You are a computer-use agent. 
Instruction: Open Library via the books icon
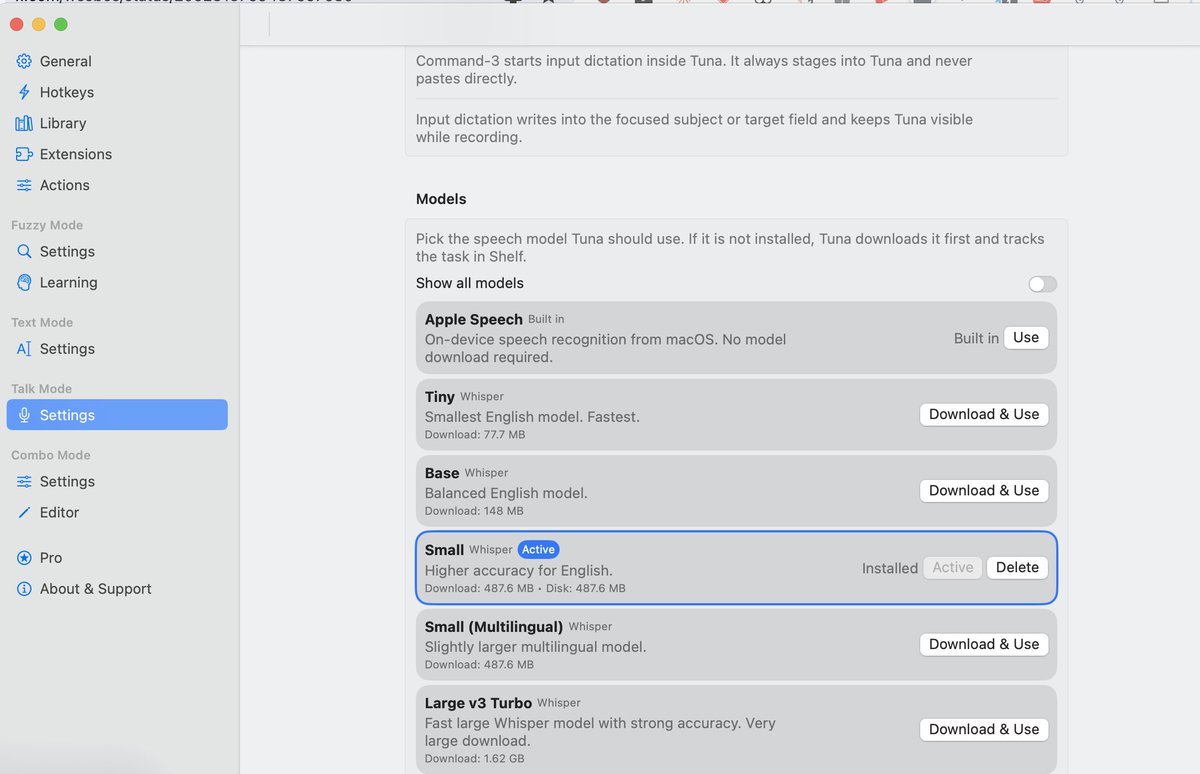(24, 123)
